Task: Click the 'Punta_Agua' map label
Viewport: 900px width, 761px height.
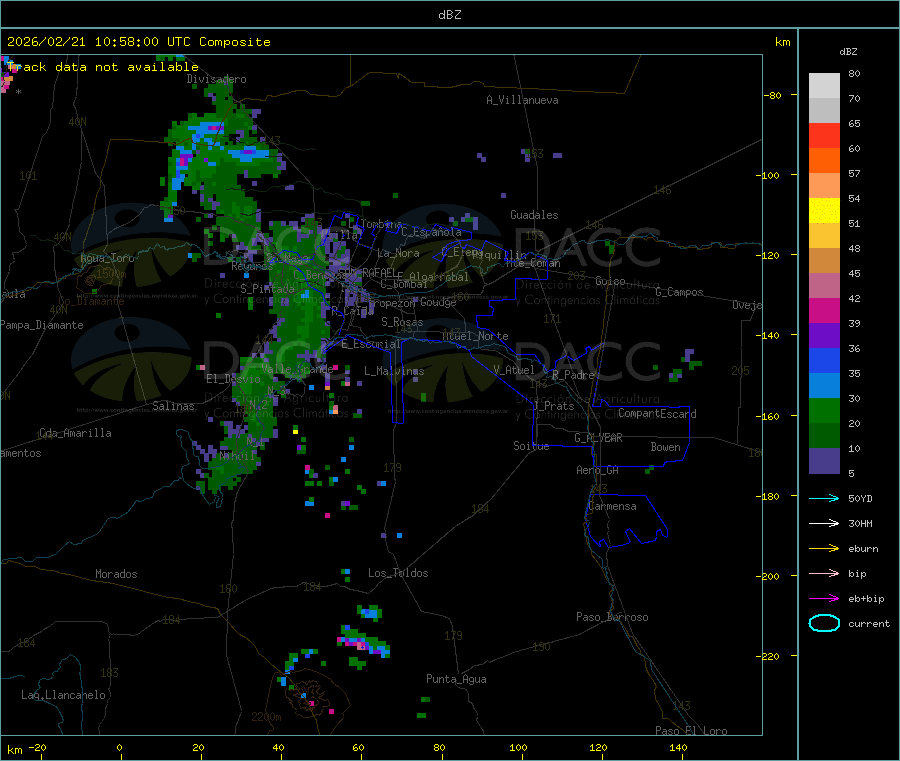Action: [x=456, y=679]
